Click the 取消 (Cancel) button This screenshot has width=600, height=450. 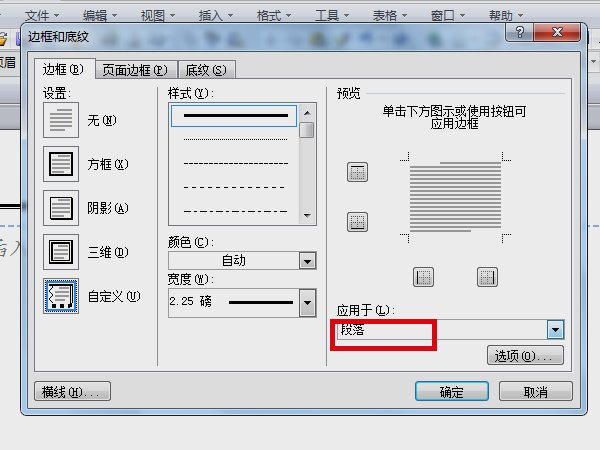[536, 391]
